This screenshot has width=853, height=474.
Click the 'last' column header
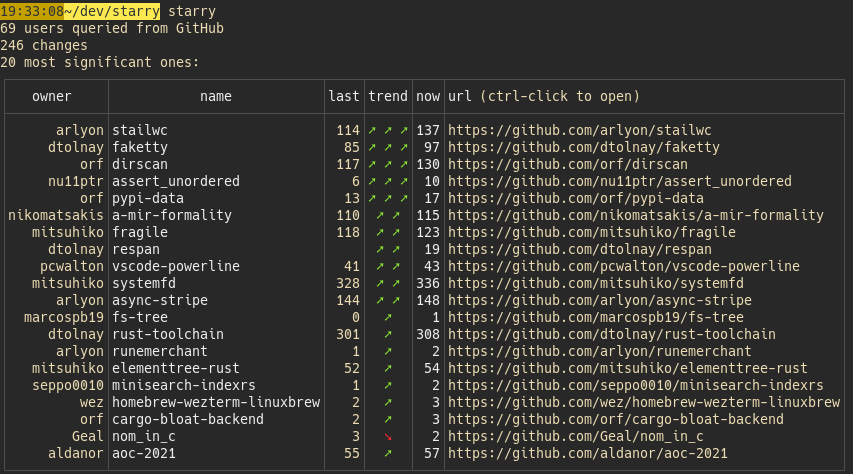(x=344, y=96)
